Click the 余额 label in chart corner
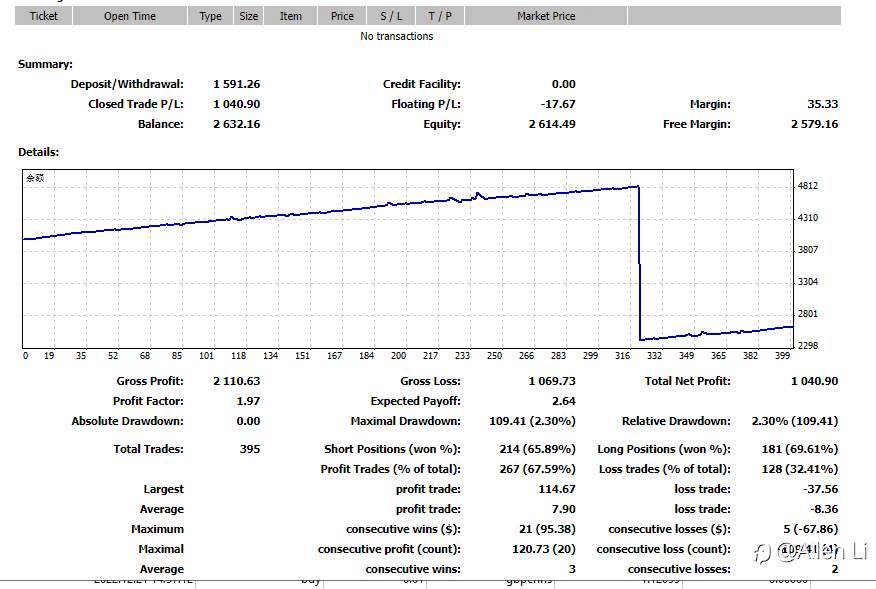The width and height of the screenshot is (876, 589). click(35, 178)
